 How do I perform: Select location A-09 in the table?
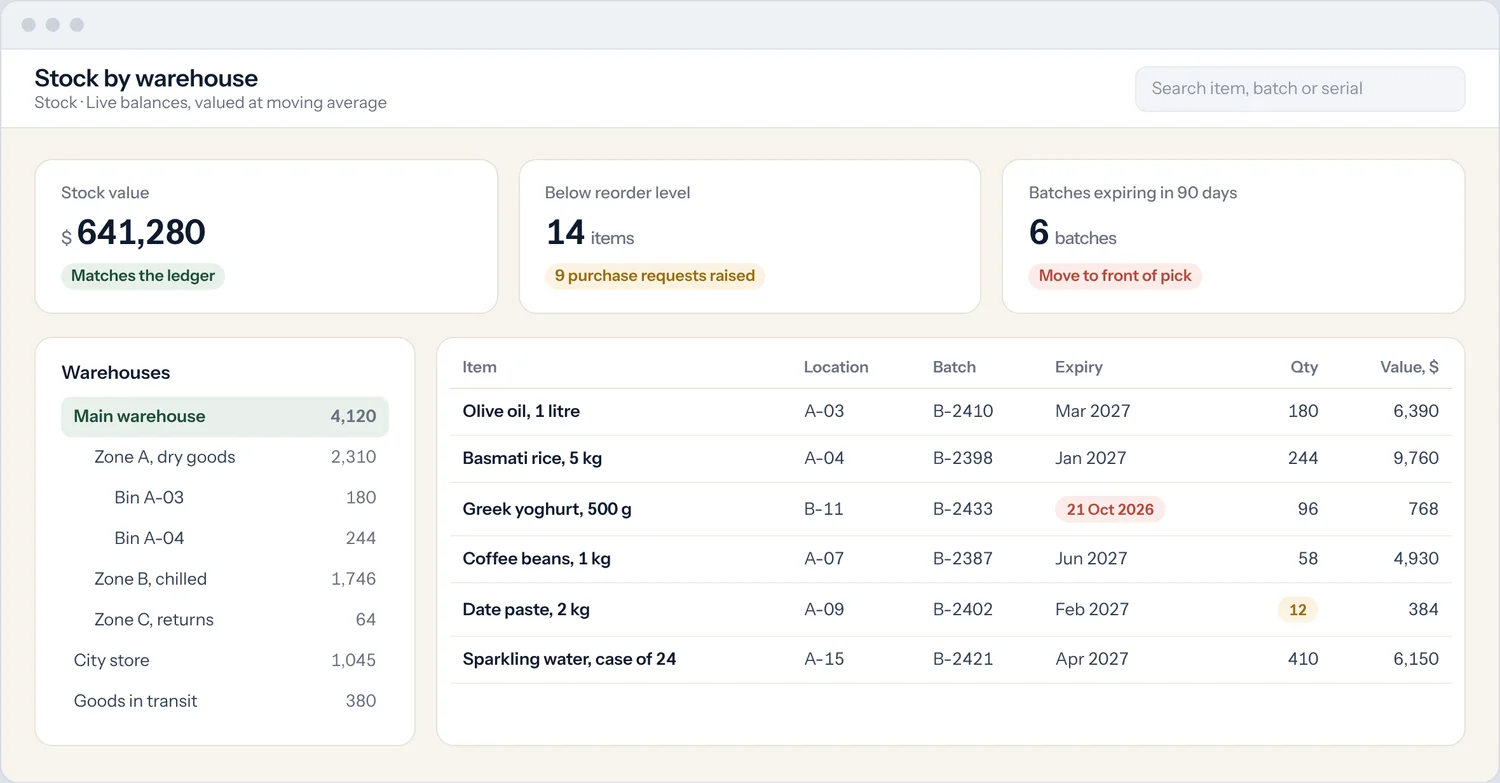(825, 609)
